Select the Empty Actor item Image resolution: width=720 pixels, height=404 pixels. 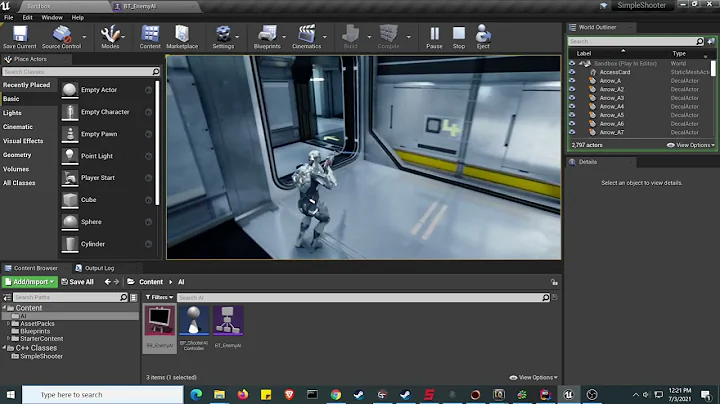(107, 90)
